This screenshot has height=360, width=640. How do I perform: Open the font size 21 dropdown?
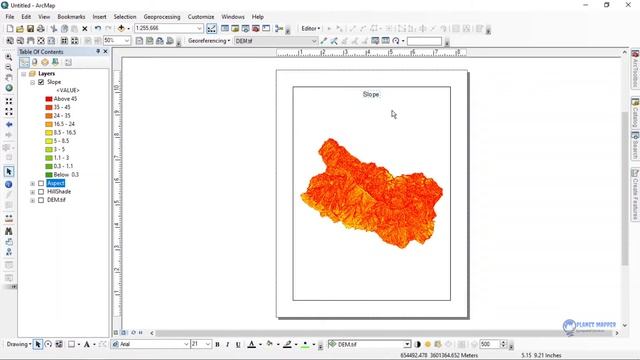pyautogui.click(x=208, y=344)
